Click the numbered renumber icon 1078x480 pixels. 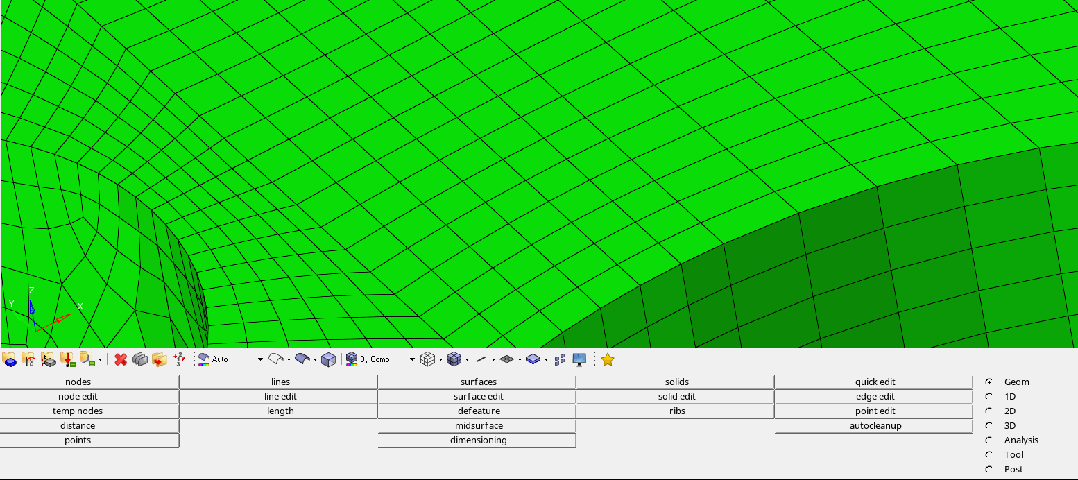pos(179,359)
